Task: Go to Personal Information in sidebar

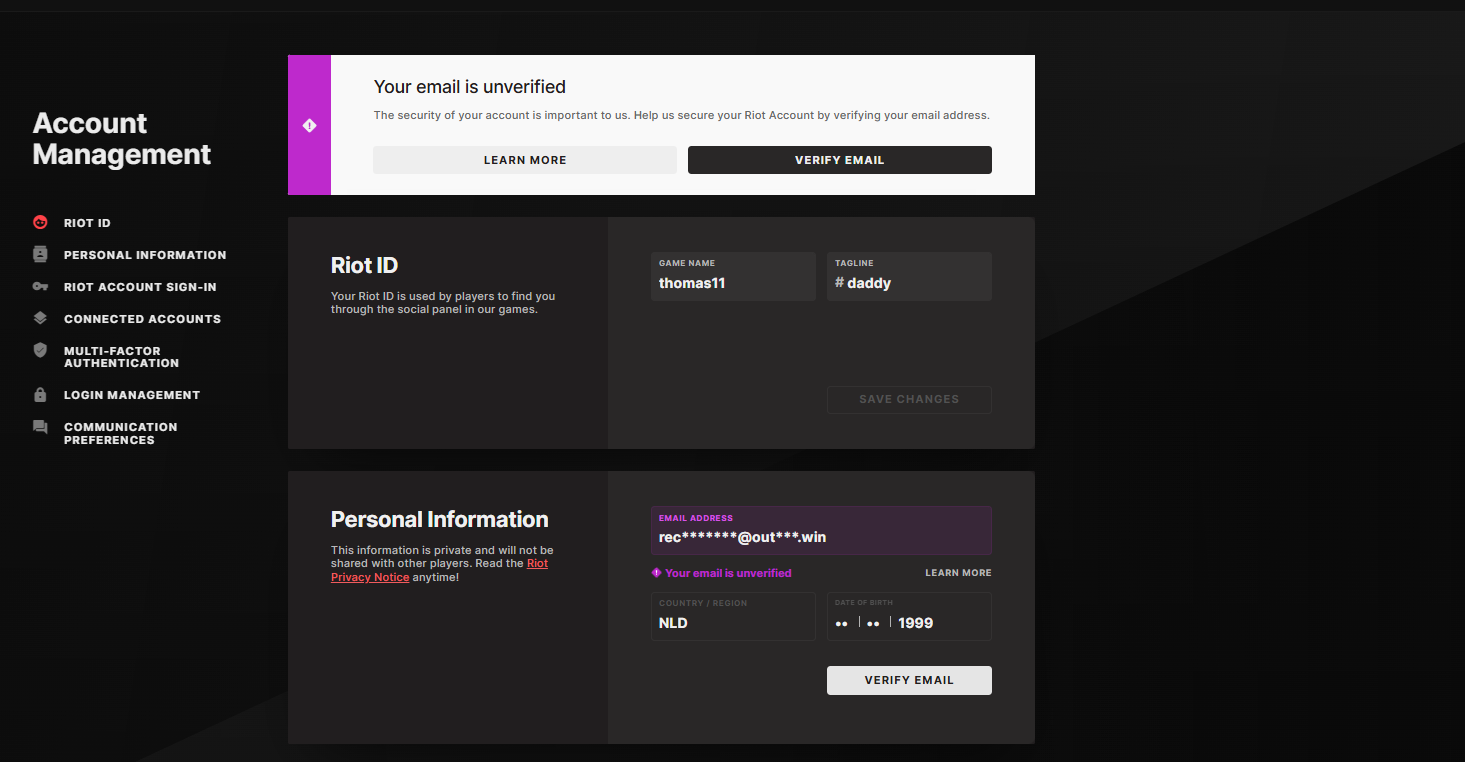Action: tap(145, 255)
